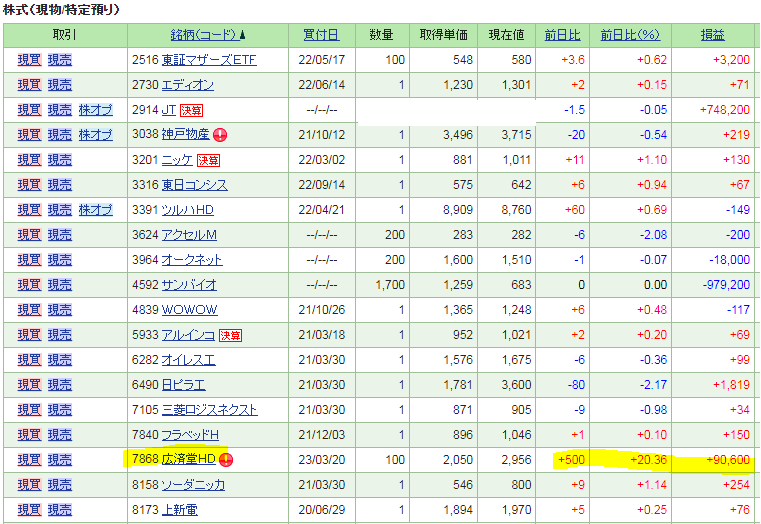Click 現買 in the WOWOW row
Screen dimensions: 761x524
(x=30, y=310)
